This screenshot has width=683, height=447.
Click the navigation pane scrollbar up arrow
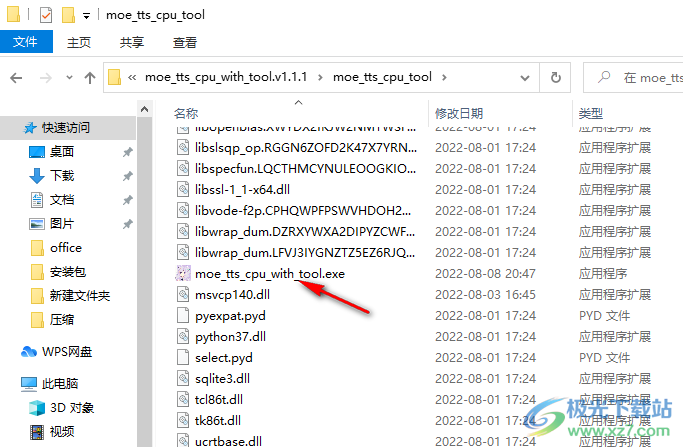(x=145, y=109)
